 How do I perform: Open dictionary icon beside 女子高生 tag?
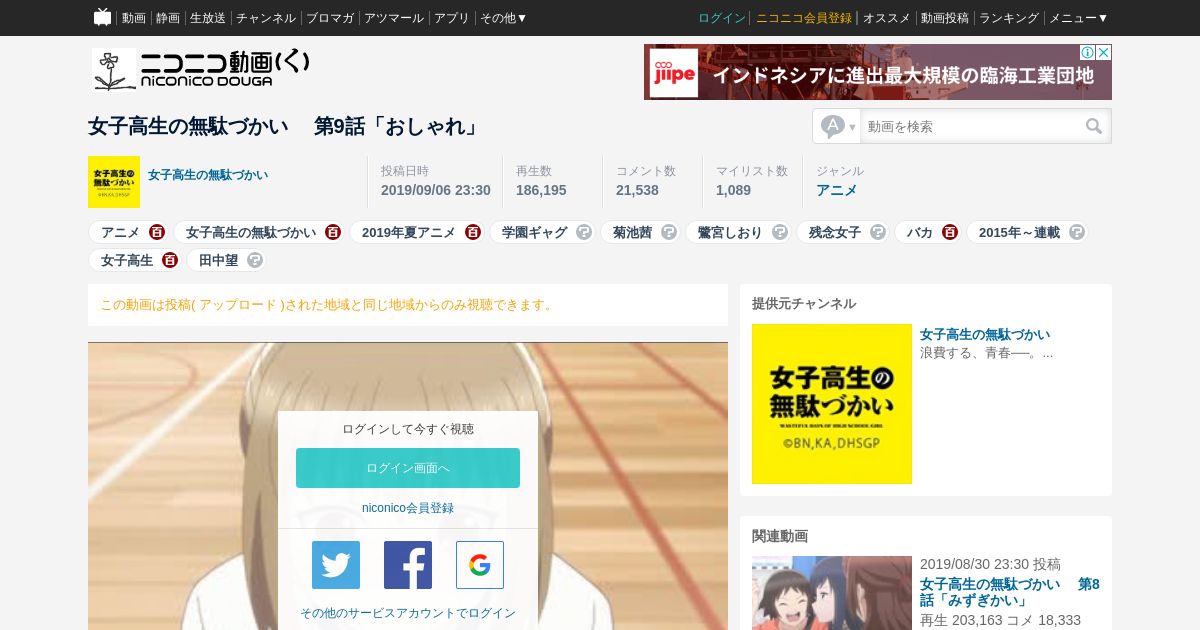click(170, 260)
